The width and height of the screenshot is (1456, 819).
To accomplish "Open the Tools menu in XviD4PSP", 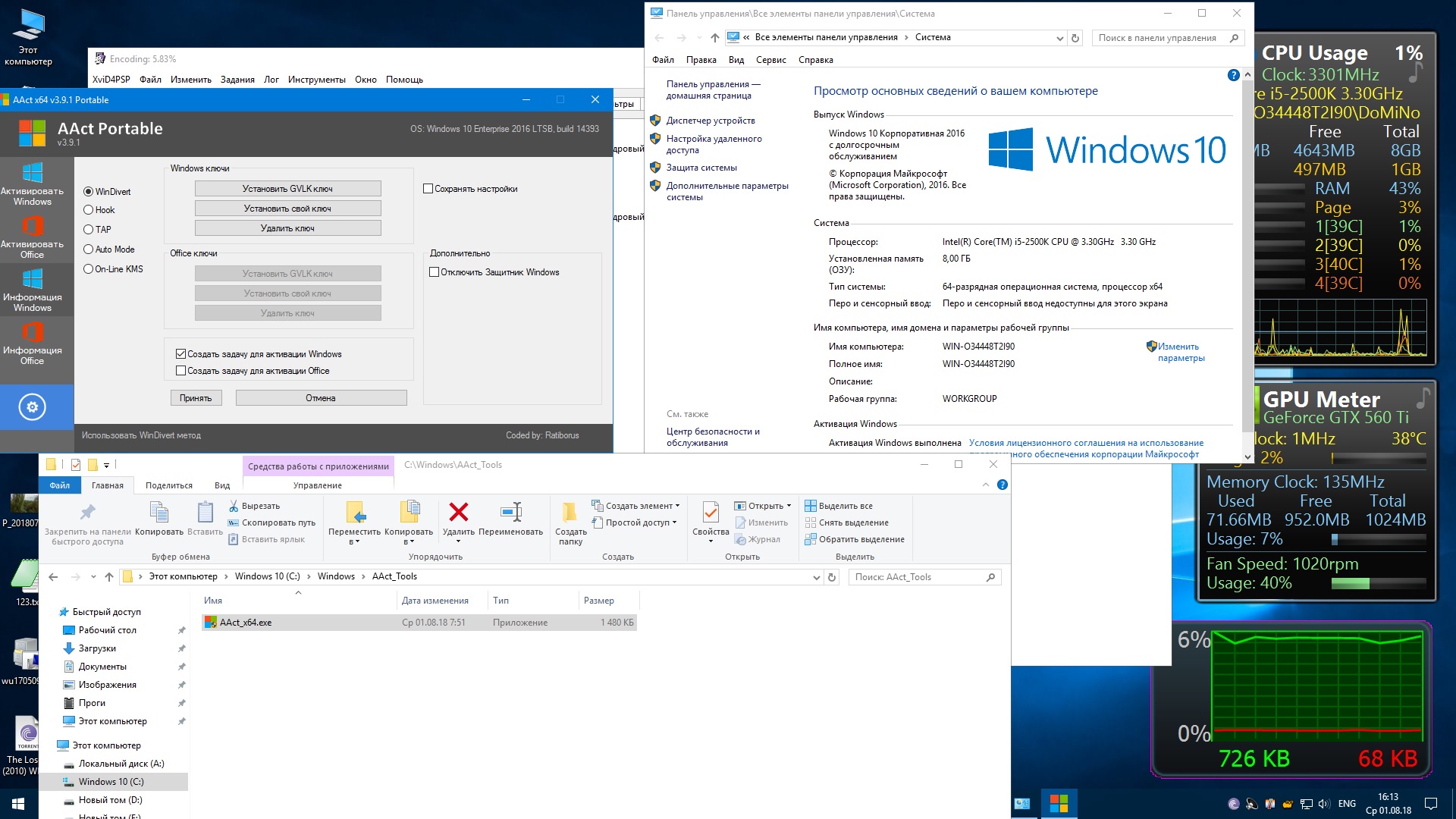I will [x=317, y=80].
